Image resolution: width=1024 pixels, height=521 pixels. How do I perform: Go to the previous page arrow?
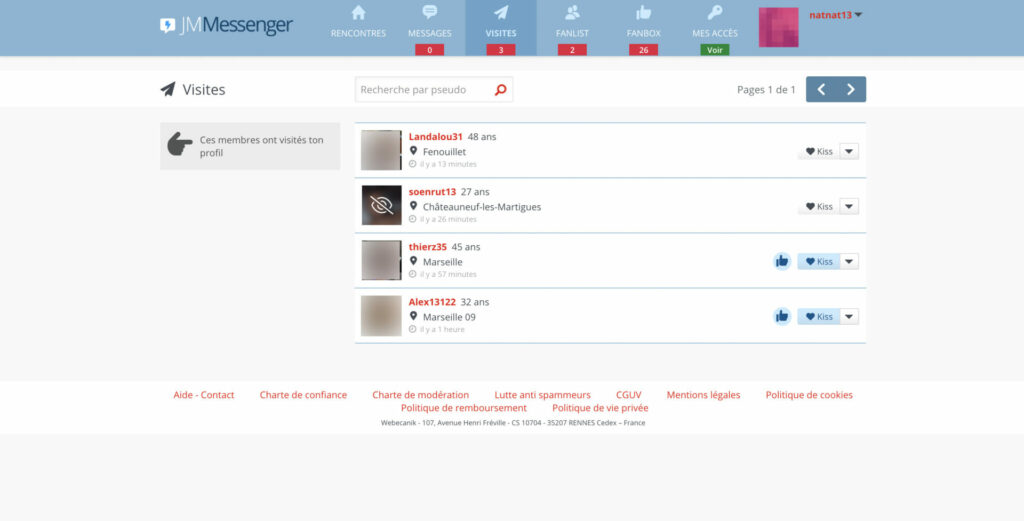coord(821,89)
